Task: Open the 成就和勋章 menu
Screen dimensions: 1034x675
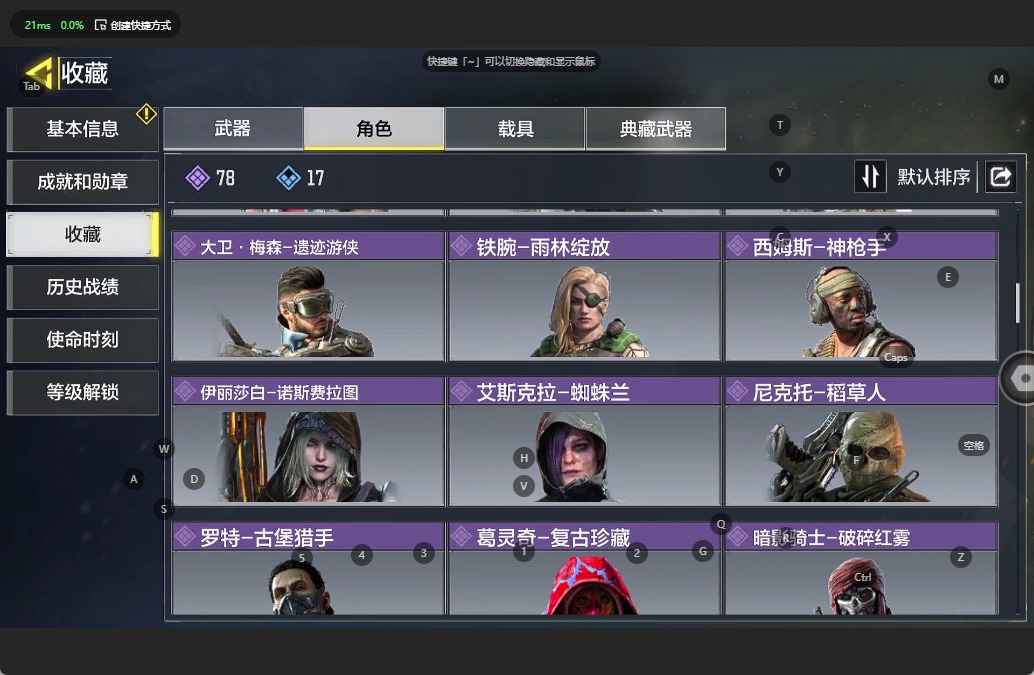Action: click(x=82, y=181)
